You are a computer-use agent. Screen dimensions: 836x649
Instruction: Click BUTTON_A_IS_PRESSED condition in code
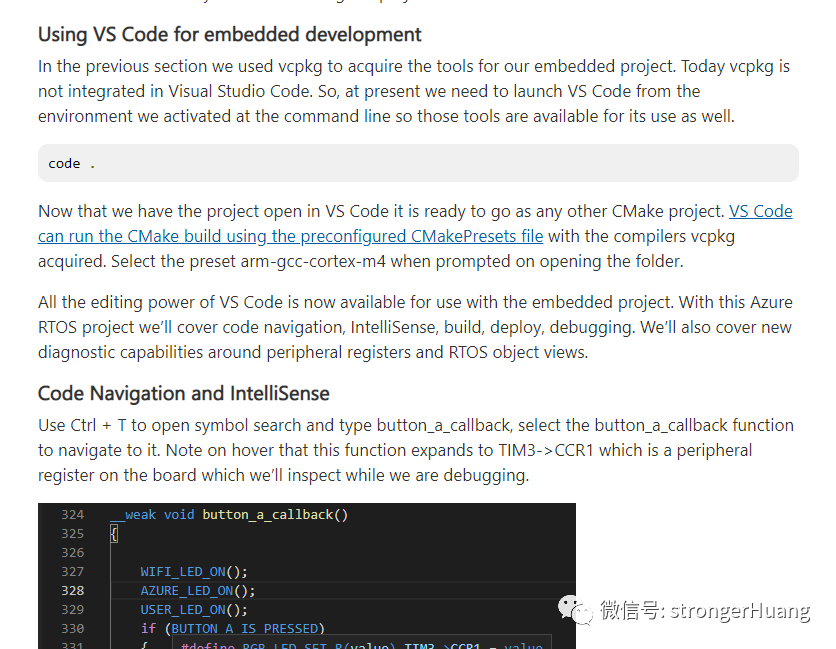point(245,629)
